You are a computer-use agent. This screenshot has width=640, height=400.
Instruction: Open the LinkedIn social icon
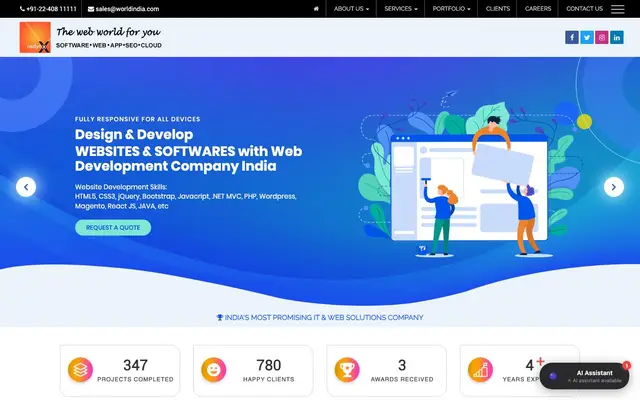(x=617, y=38)
